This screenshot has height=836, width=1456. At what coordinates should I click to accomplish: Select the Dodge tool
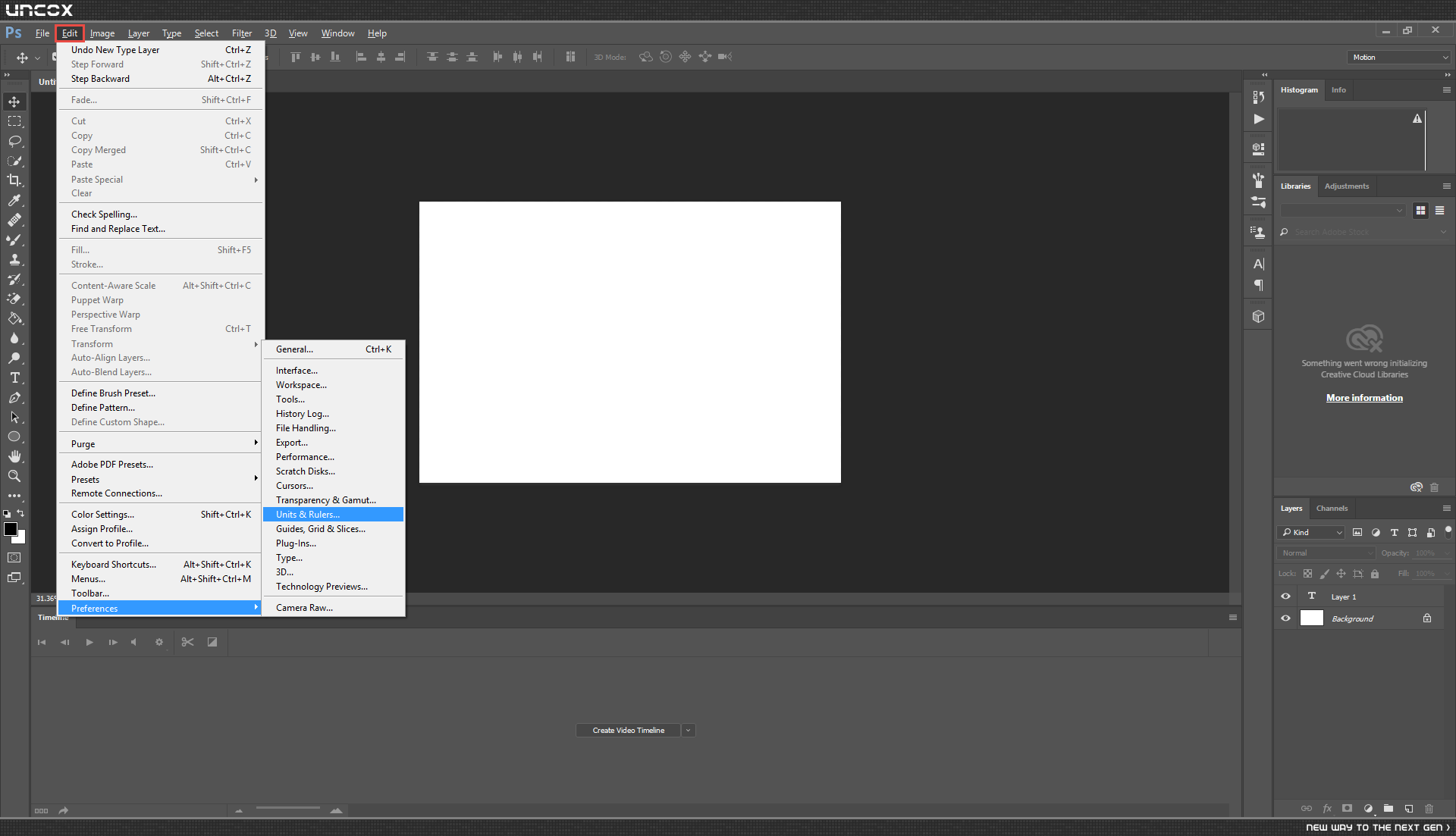tap(14, 358)
